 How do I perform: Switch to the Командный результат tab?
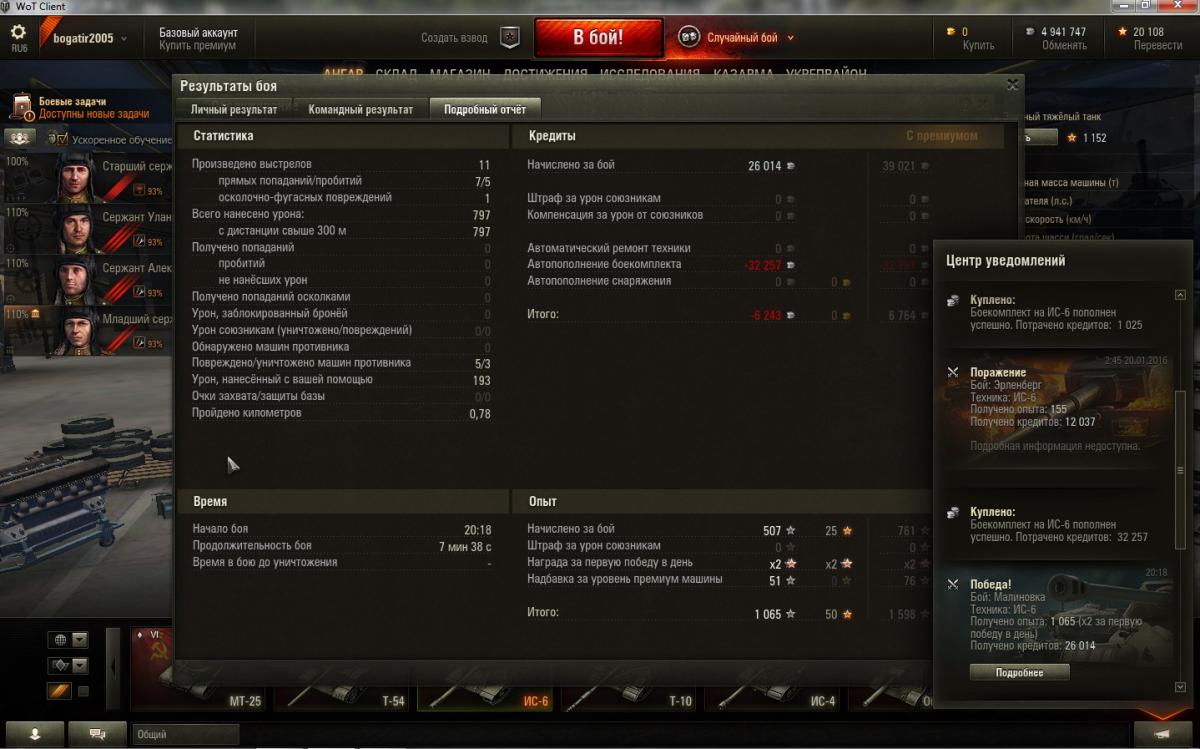pyautogui.click(x=360, y=109)
